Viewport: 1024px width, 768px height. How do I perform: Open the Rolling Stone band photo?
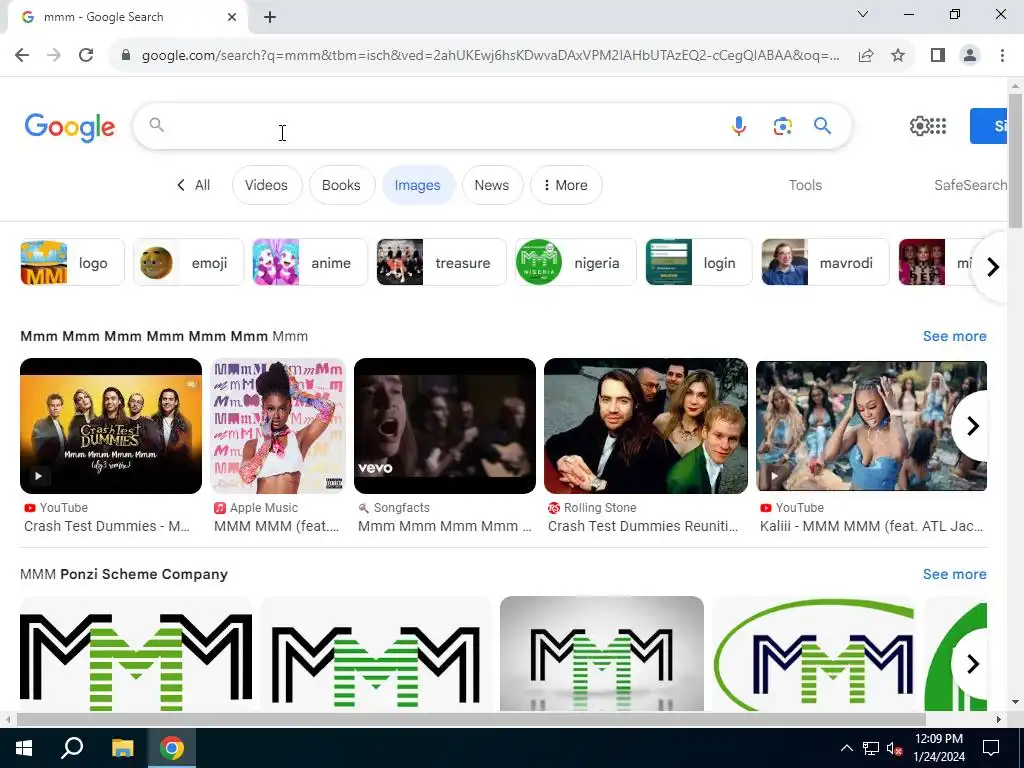[646, 426]
